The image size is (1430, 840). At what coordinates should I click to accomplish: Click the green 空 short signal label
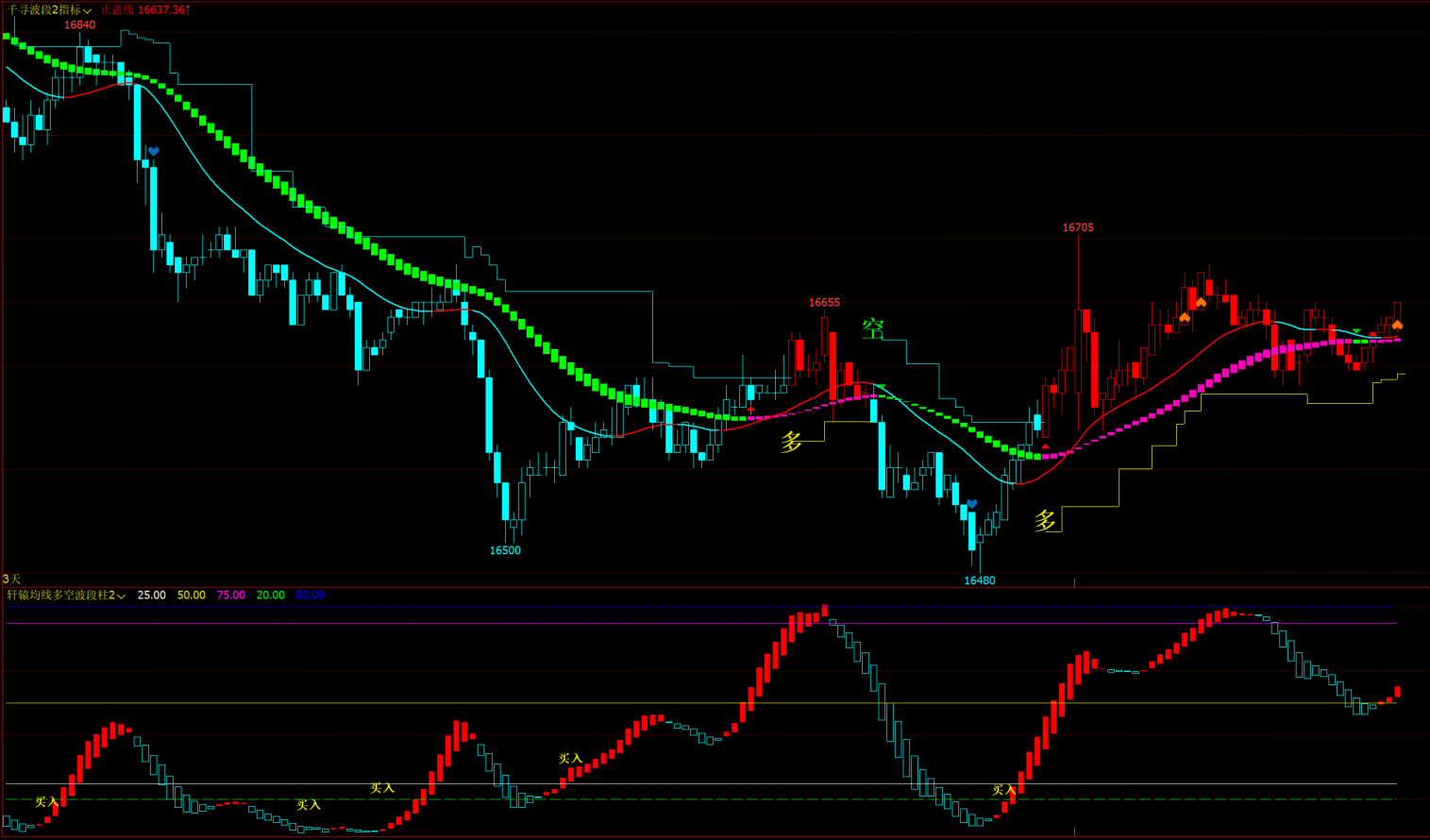click(x=873, y=329)
